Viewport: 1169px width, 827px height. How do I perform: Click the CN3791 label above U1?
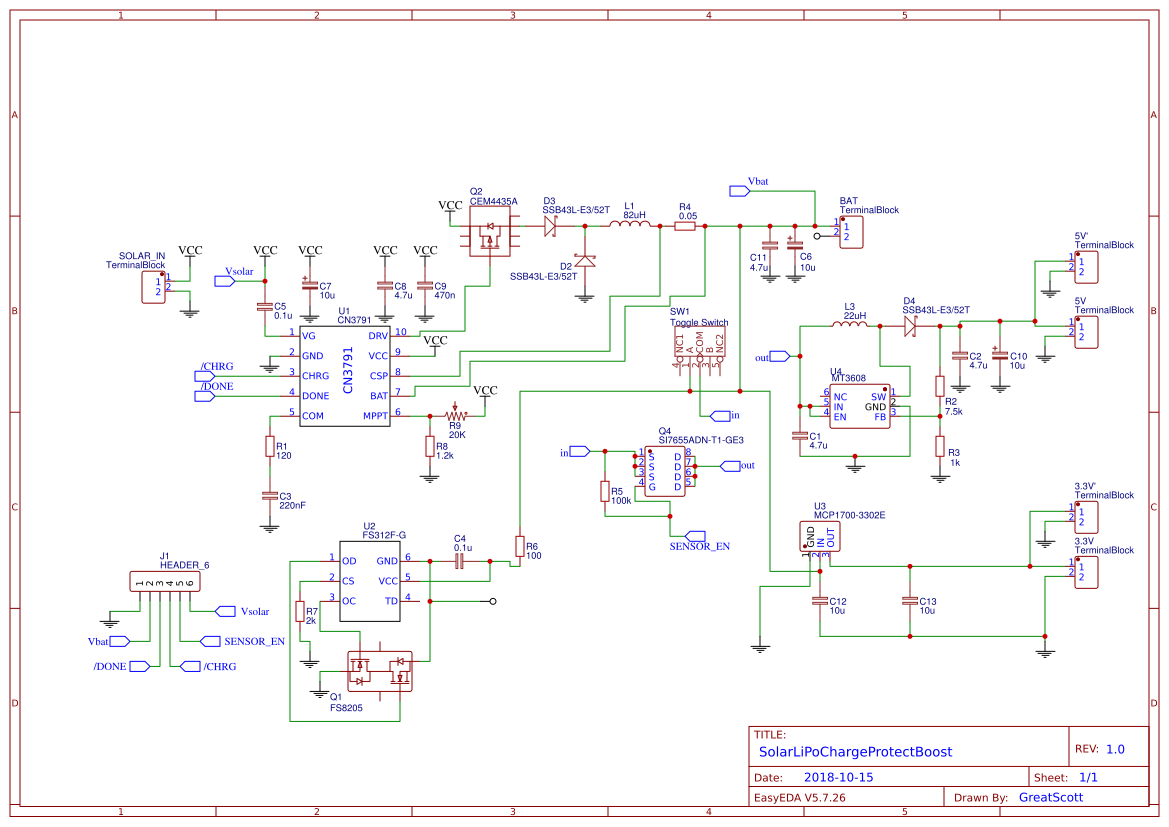pos(354,320)
